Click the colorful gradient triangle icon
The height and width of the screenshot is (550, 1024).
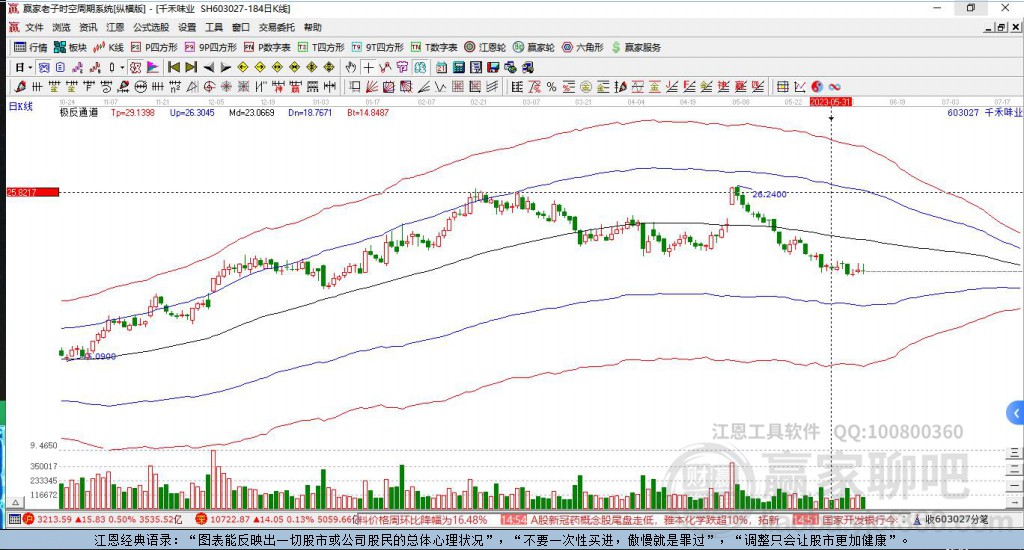tap(152, 67)
